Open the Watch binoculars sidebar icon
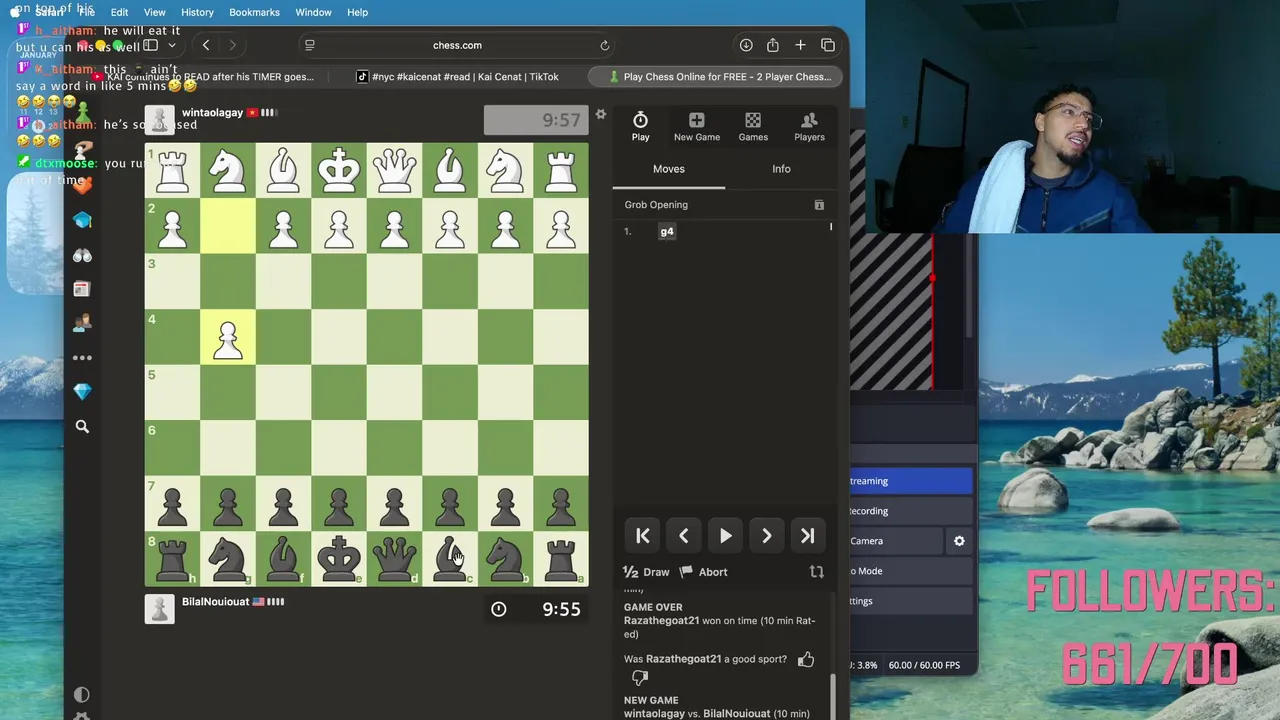The image size is (1280, 720). [82, 256]
